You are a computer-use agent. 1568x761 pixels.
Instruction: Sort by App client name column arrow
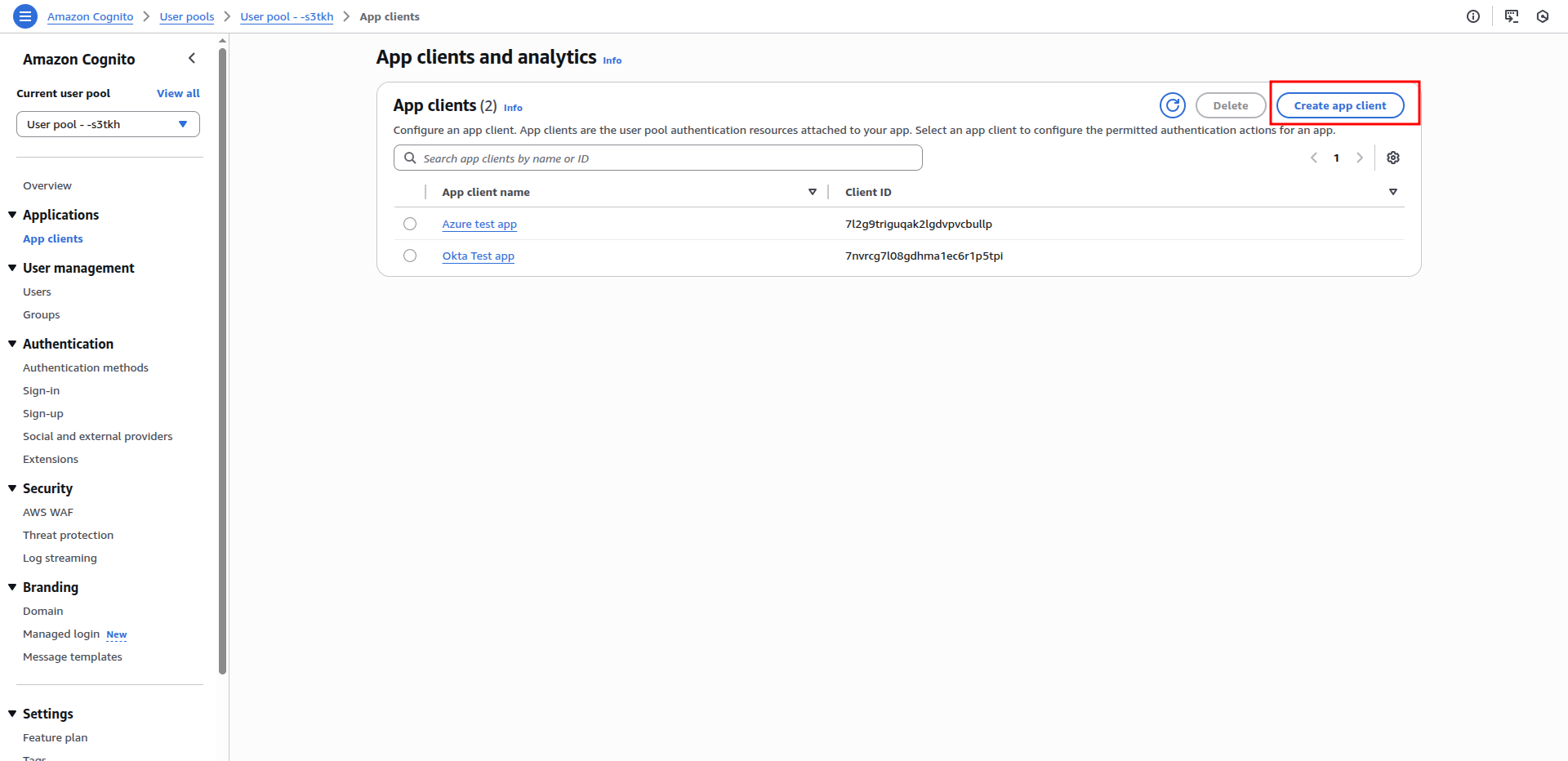pos(813,192)
